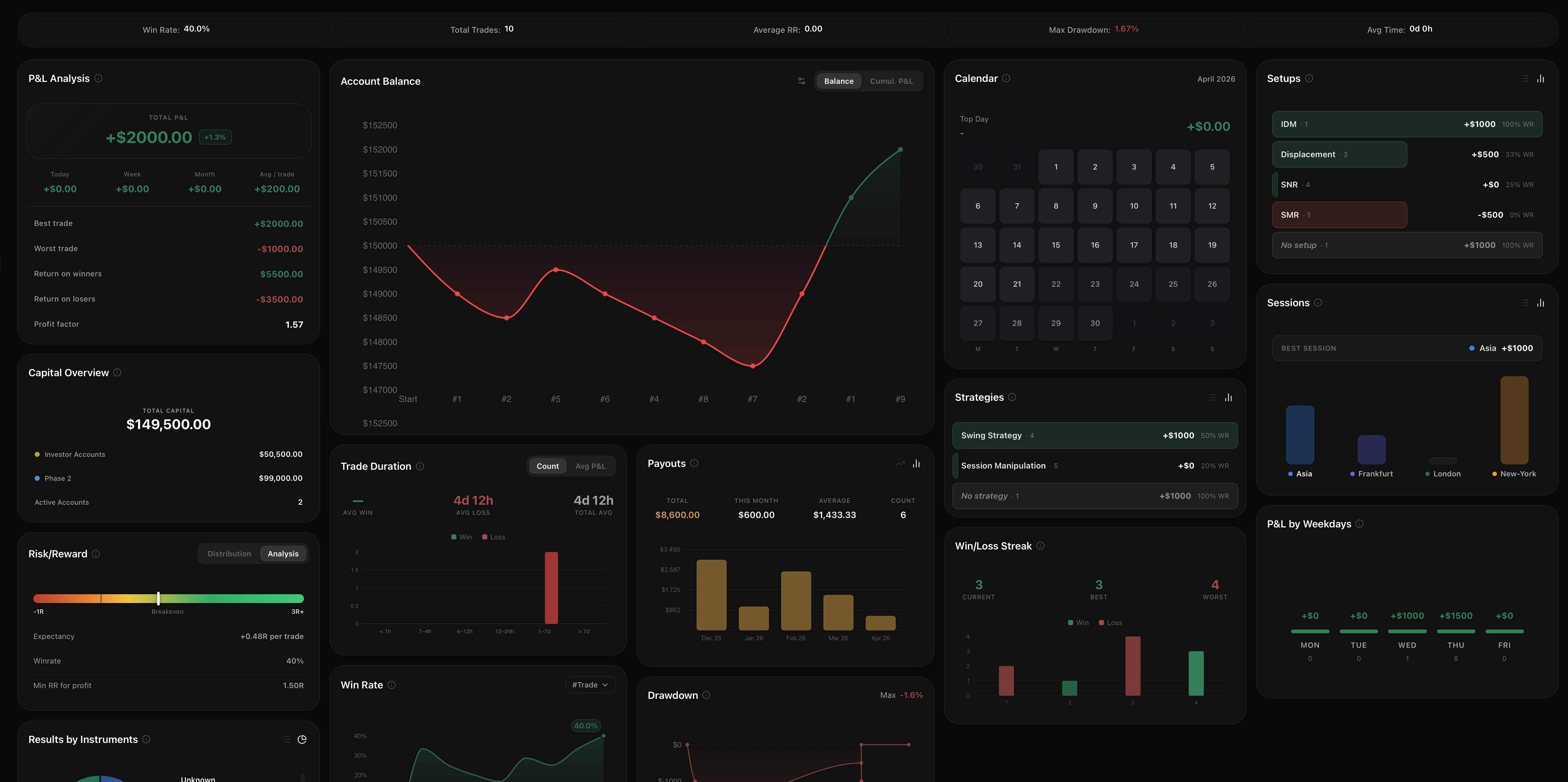This screenshot has width=1568, height=782.
Task: Click the Risk/Reward gauge marker
Action: click(x=158, y=598)
